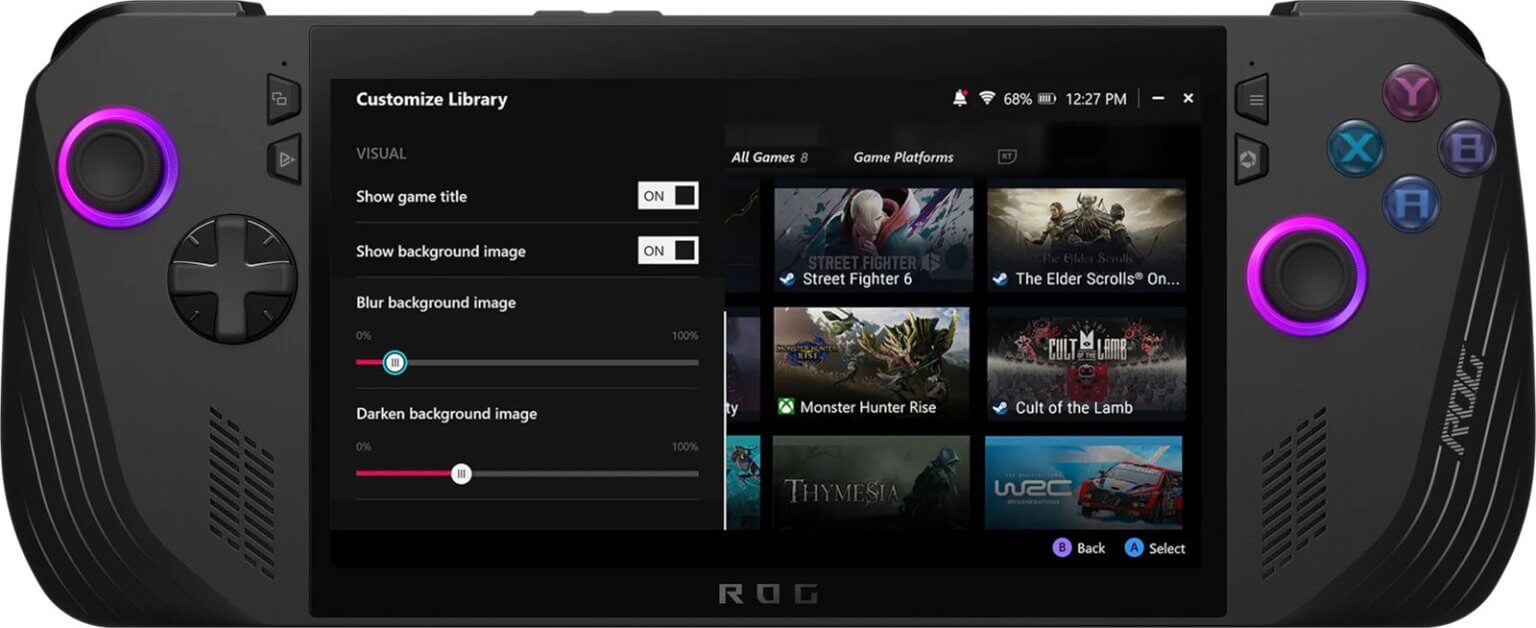Click the "Street Fighter 6" title text
The height and width of the screenshot is (628, 1536).
coord(857,280)
